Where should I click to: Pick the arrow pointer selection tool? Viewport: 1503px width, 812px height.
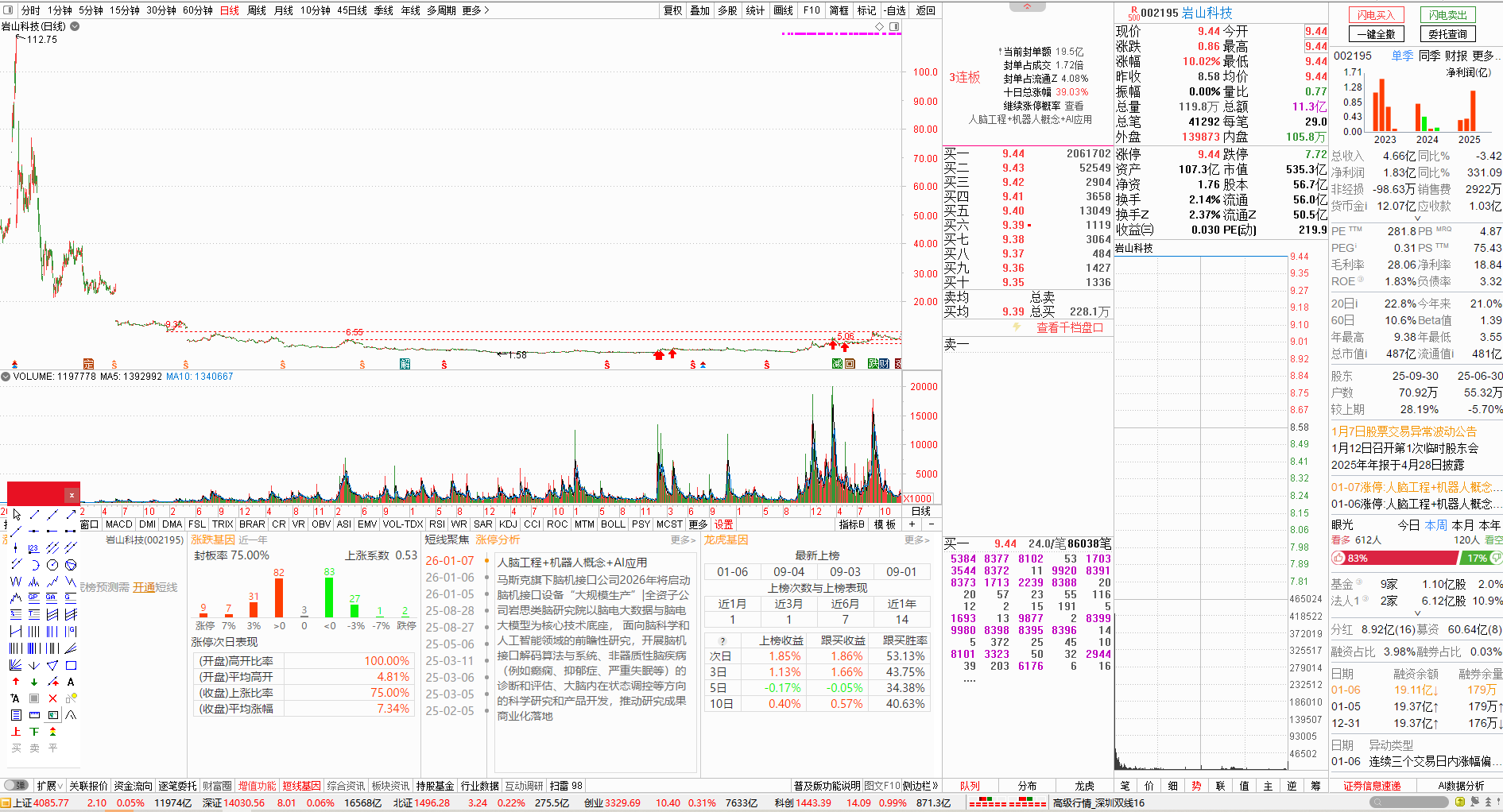point(16,514)
